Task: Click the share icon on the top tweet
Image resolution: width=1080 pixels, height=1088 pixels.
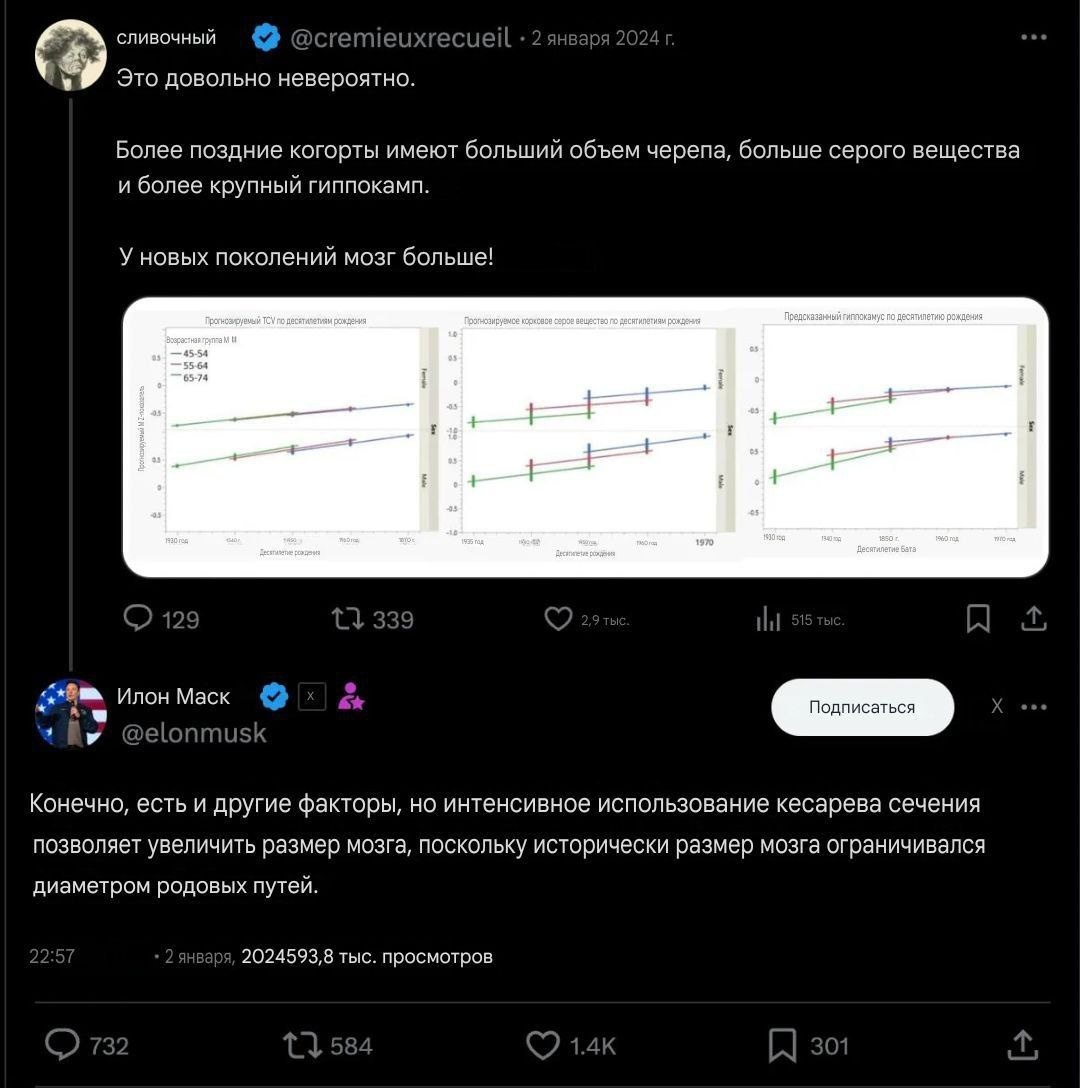Action: coord(1035,619)
